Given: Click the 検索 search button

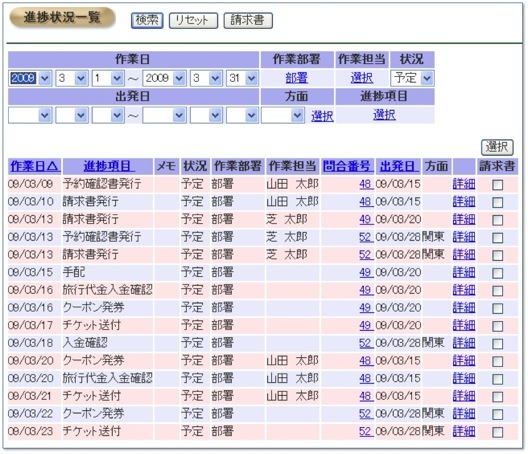Looking at the screenshot, I should tap(147, 21).
